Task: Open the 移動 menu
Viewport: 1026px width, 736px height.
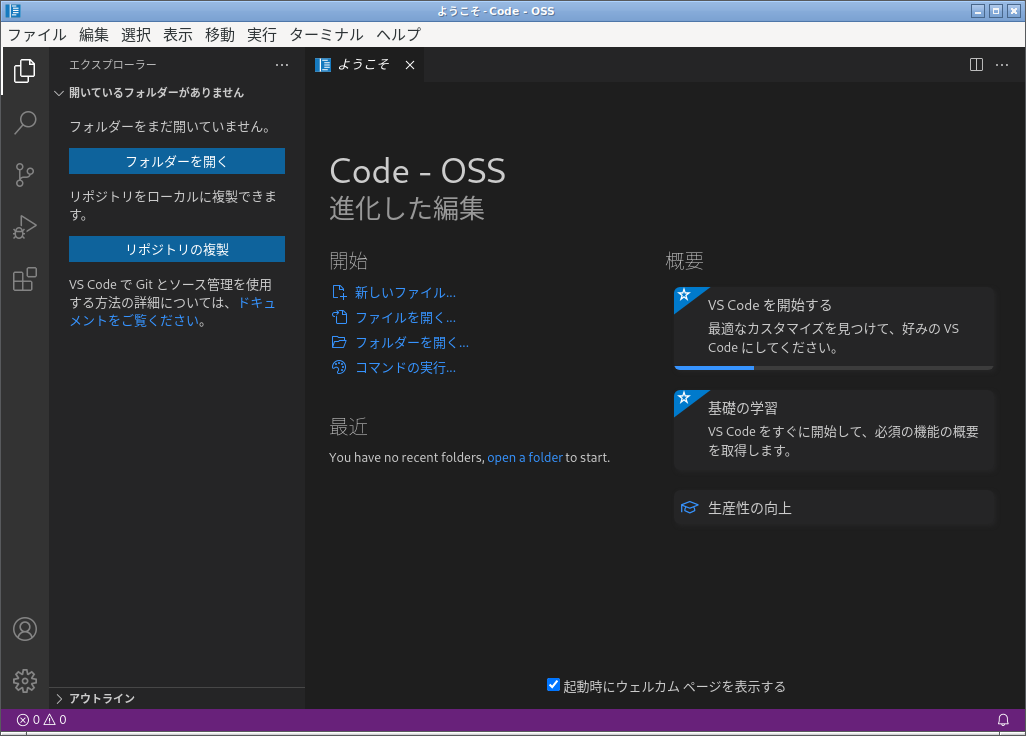Action: [x=220, y=35]
